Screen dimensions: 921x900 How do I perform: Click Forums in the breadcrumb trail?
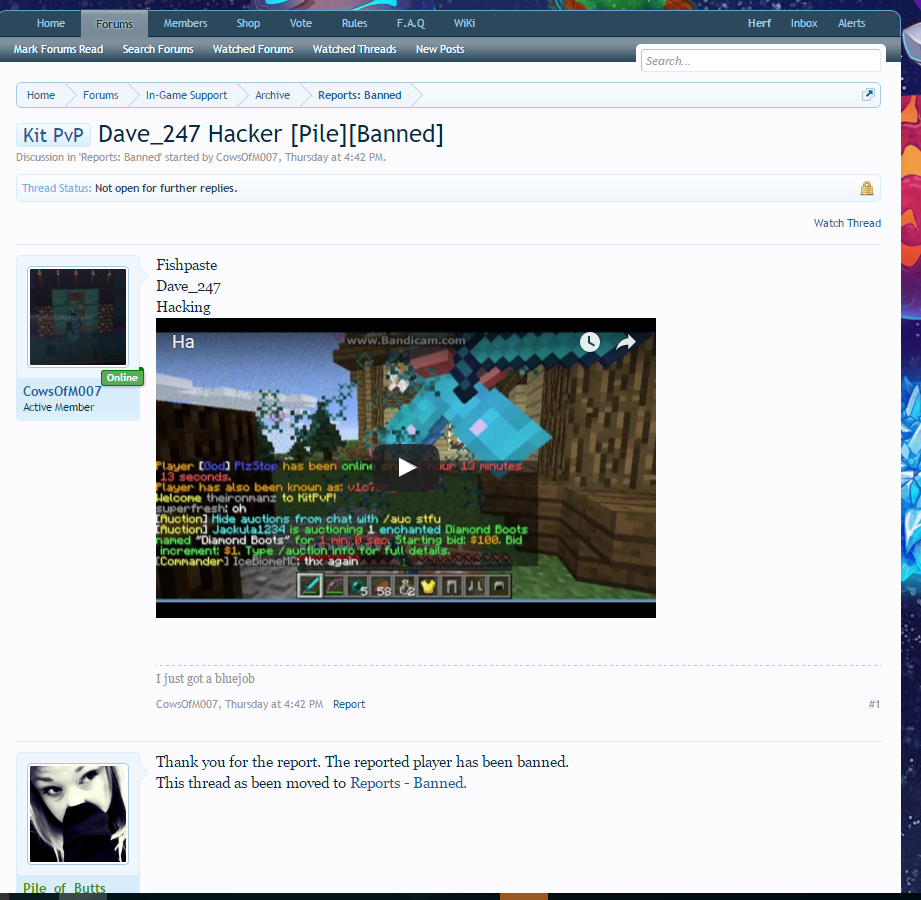pyautogui.click(x=100, y=95)
